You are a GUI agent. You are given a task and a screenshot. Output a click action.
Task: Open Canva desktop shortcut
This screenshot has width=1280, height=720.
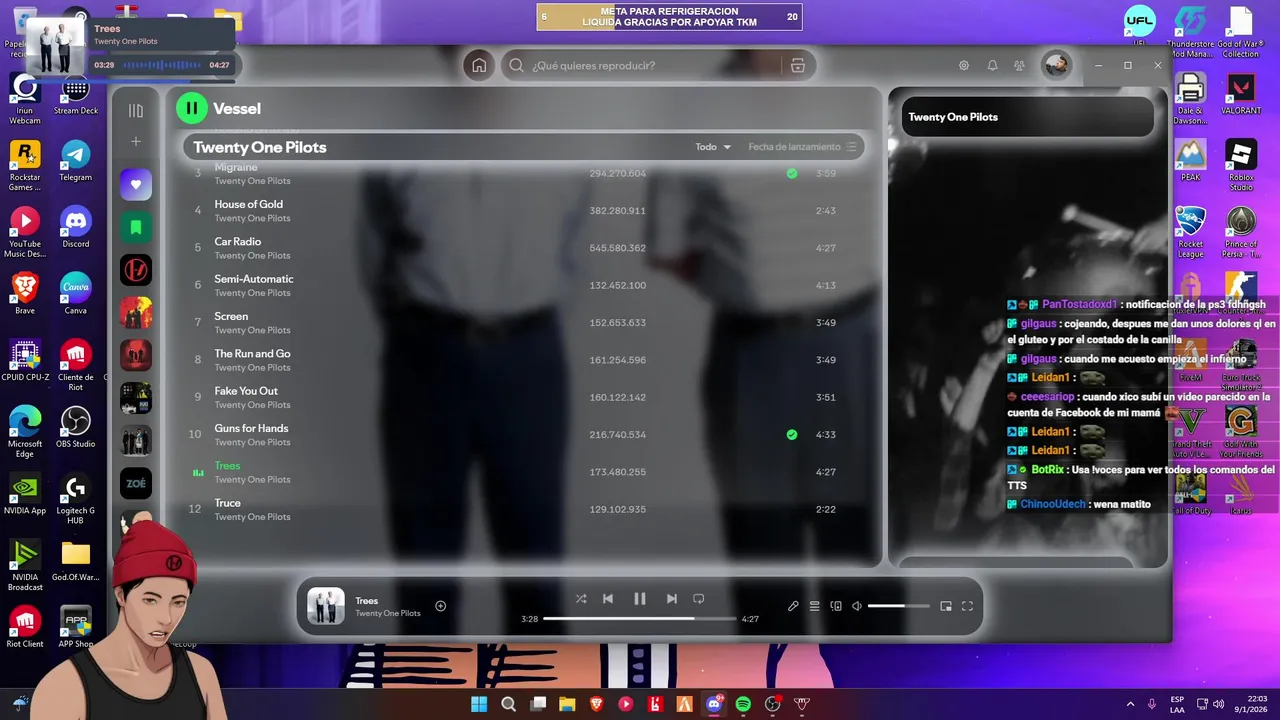(x=76, y=294)
